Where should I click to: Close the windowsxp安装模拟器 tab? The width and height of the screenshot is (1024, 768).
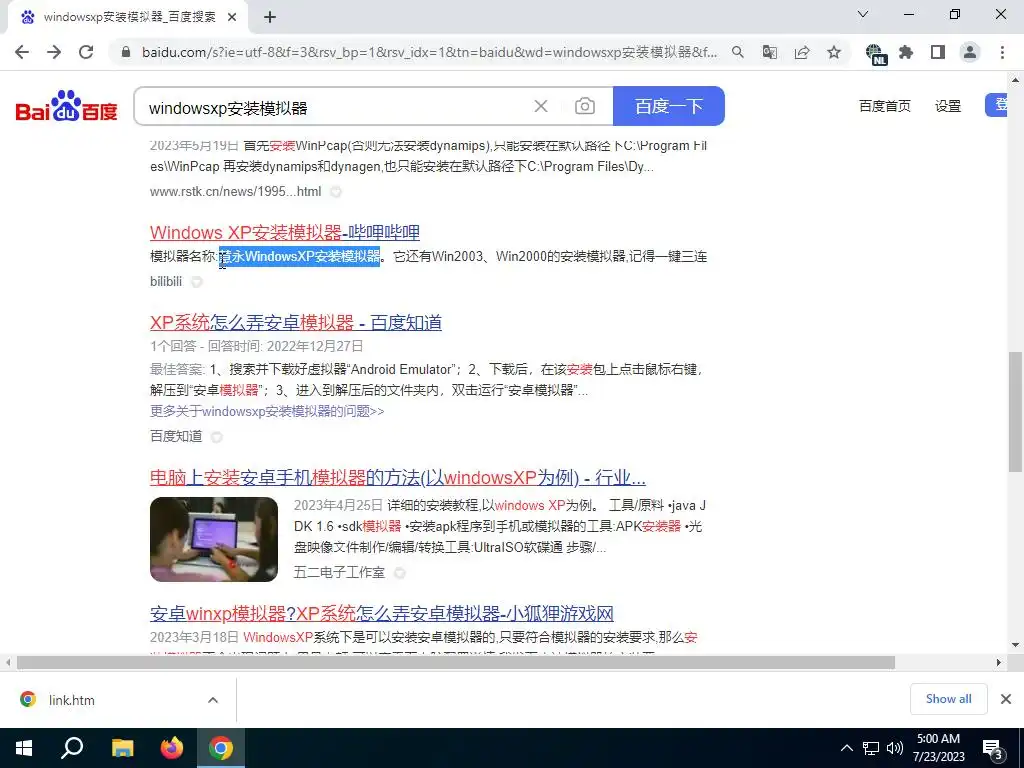232,17
